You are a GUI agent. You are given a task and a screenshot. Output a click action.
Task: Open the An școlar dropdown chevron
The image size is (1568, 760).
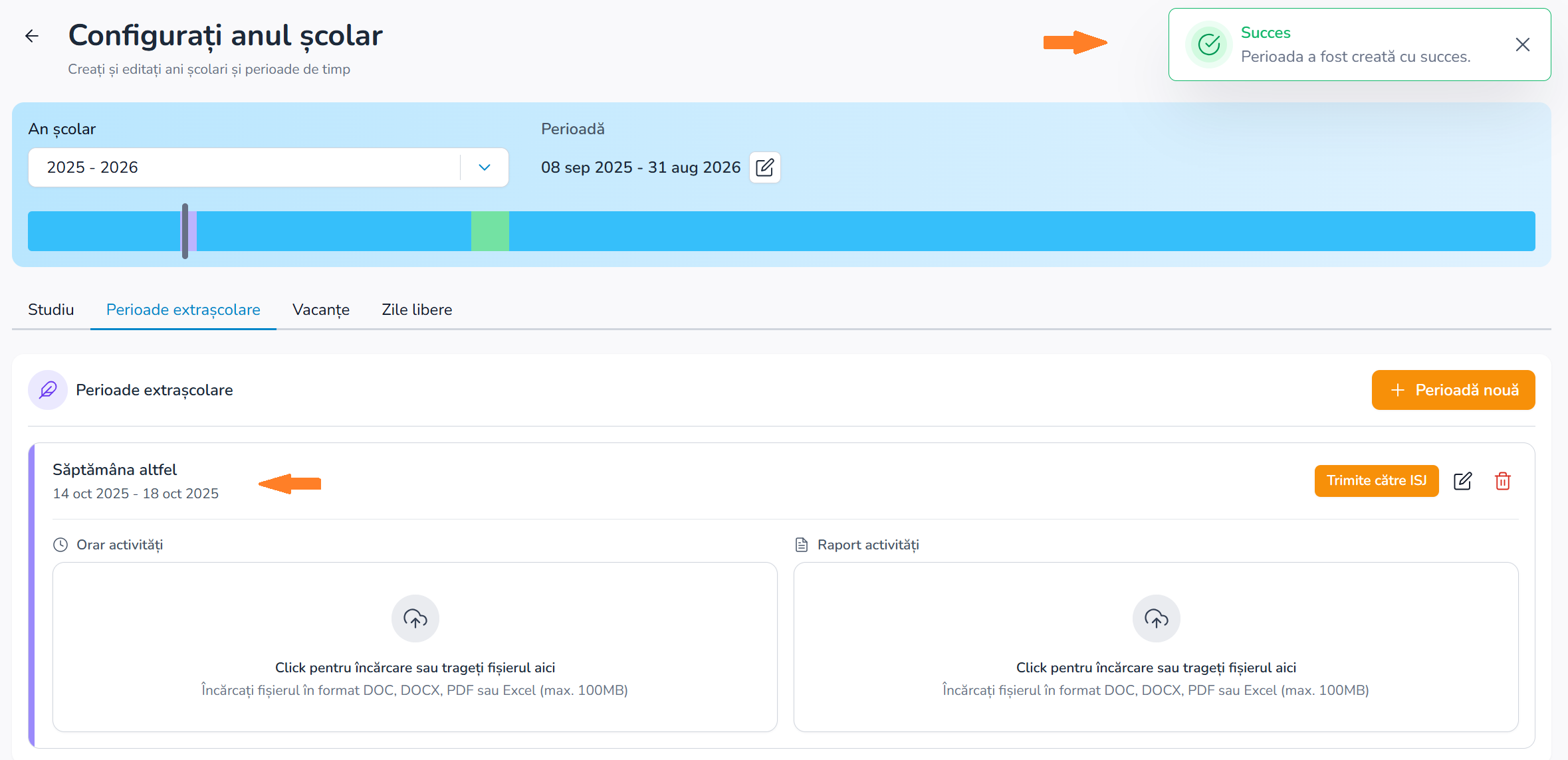click(485, 167)
